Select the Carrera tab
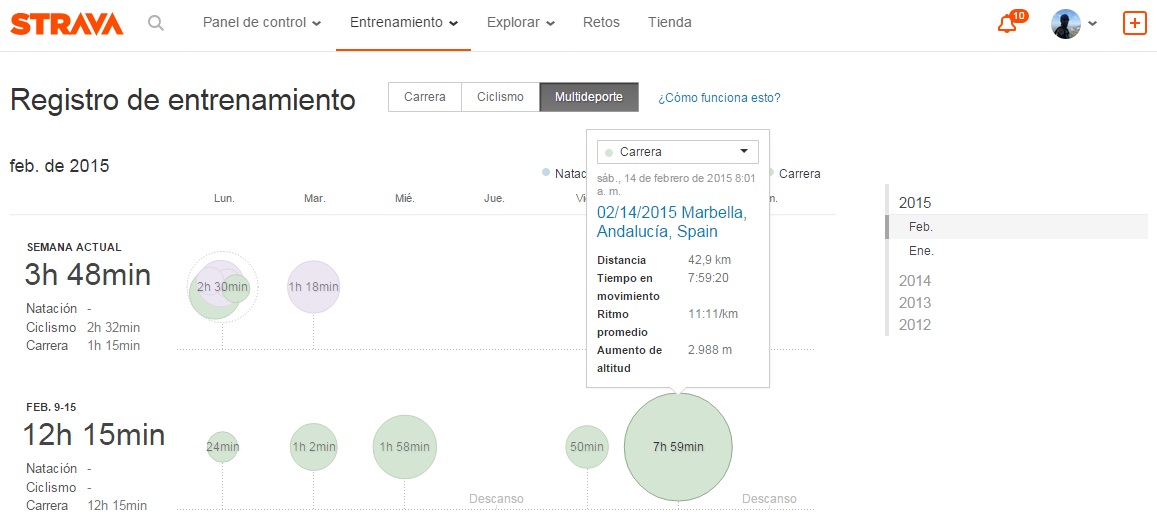This screenshot has width=1157, height=531. pyautogui.click(x=425, y=97)
